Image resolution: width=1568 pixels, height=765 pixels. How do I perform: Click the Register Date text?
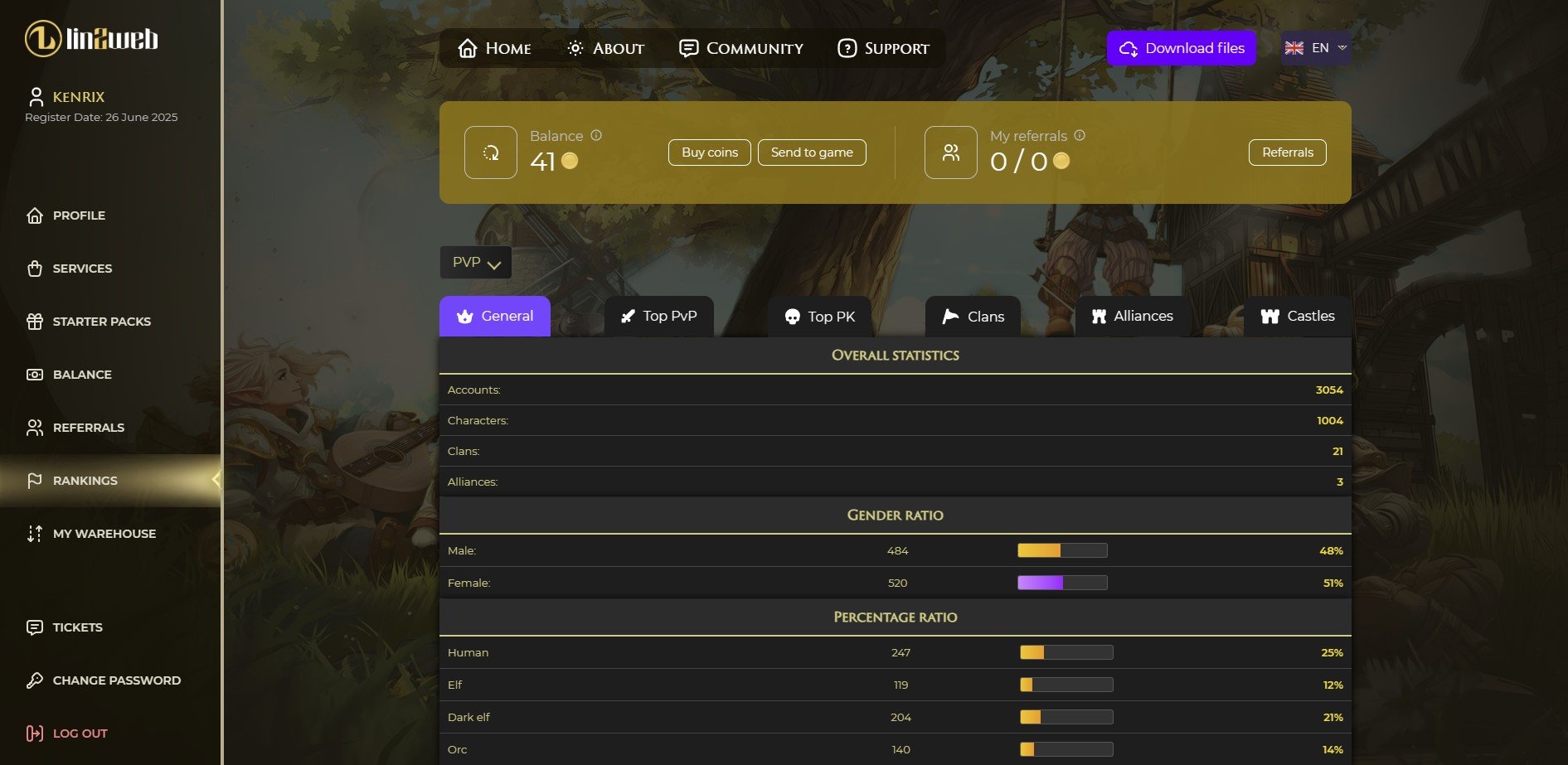pyautogui.click(x=101, y=118)
